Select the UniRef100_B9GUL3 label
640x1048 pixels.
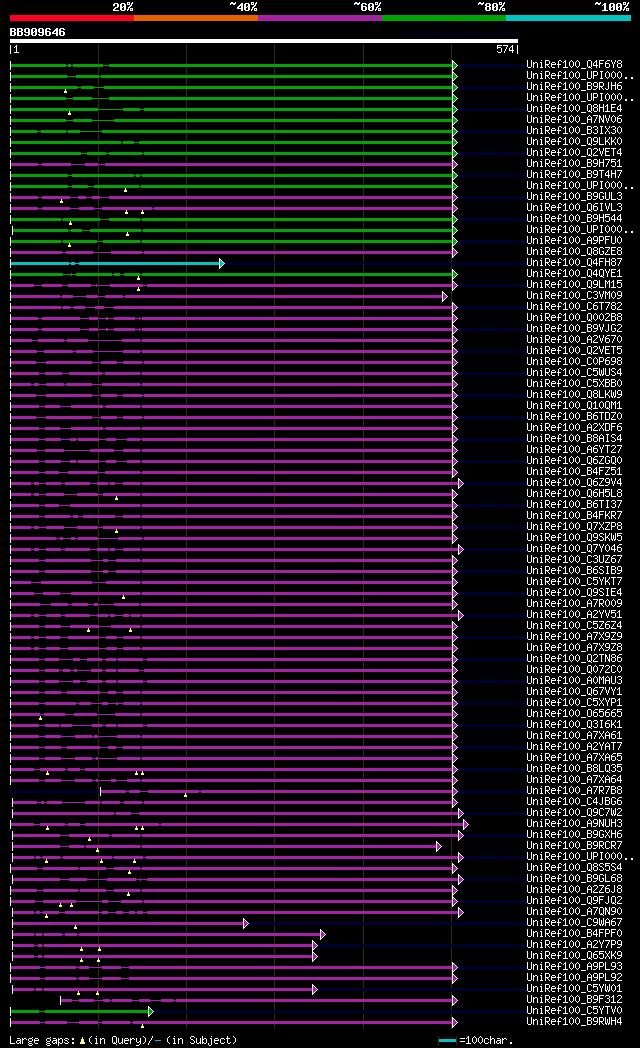click(574, 196)
